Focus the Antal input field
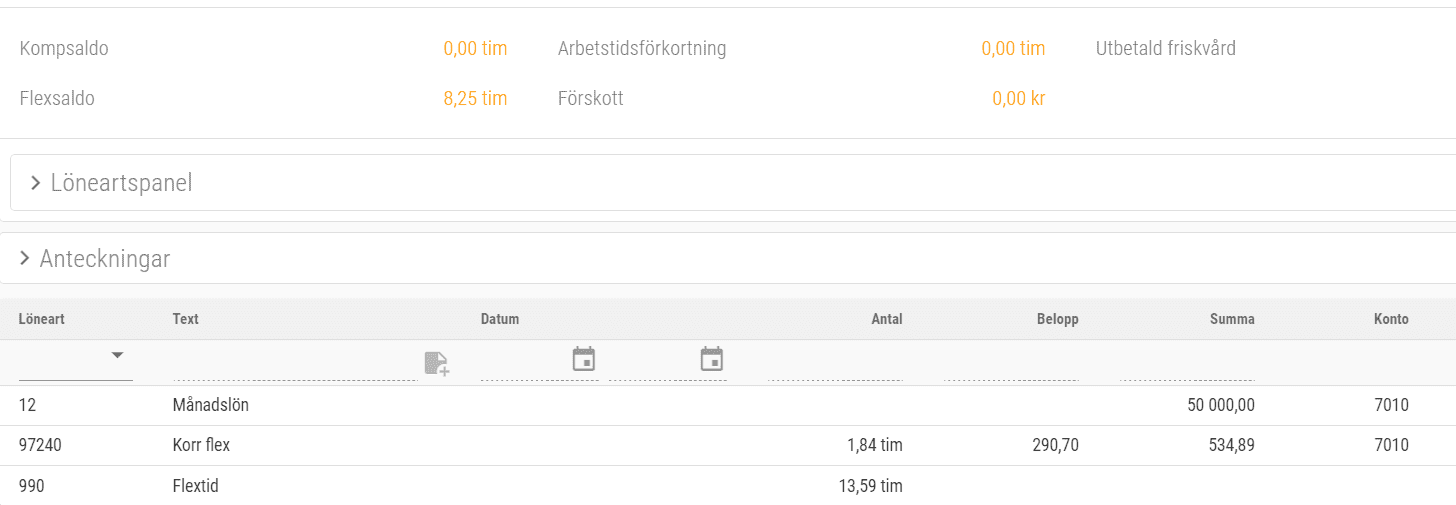Screen dimensions: 1456x505 835,366
